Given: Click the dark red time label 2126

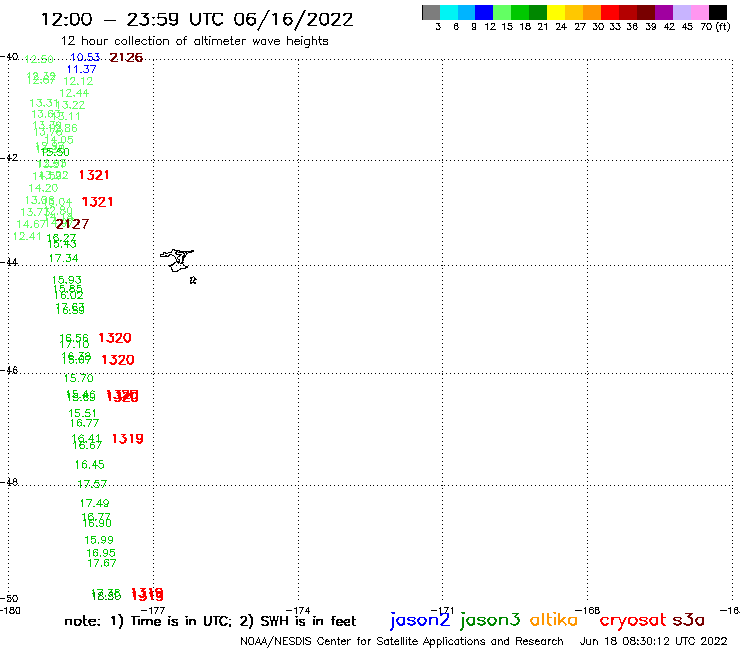Looking at the screenshot, I should point(126,58).
